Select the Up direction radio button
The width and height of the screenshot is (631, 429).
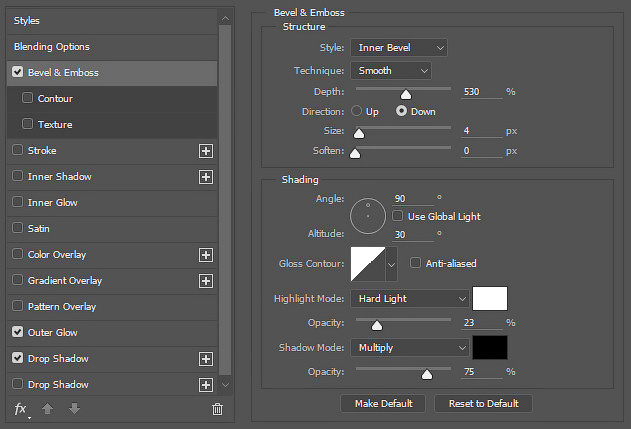(357, 111)
